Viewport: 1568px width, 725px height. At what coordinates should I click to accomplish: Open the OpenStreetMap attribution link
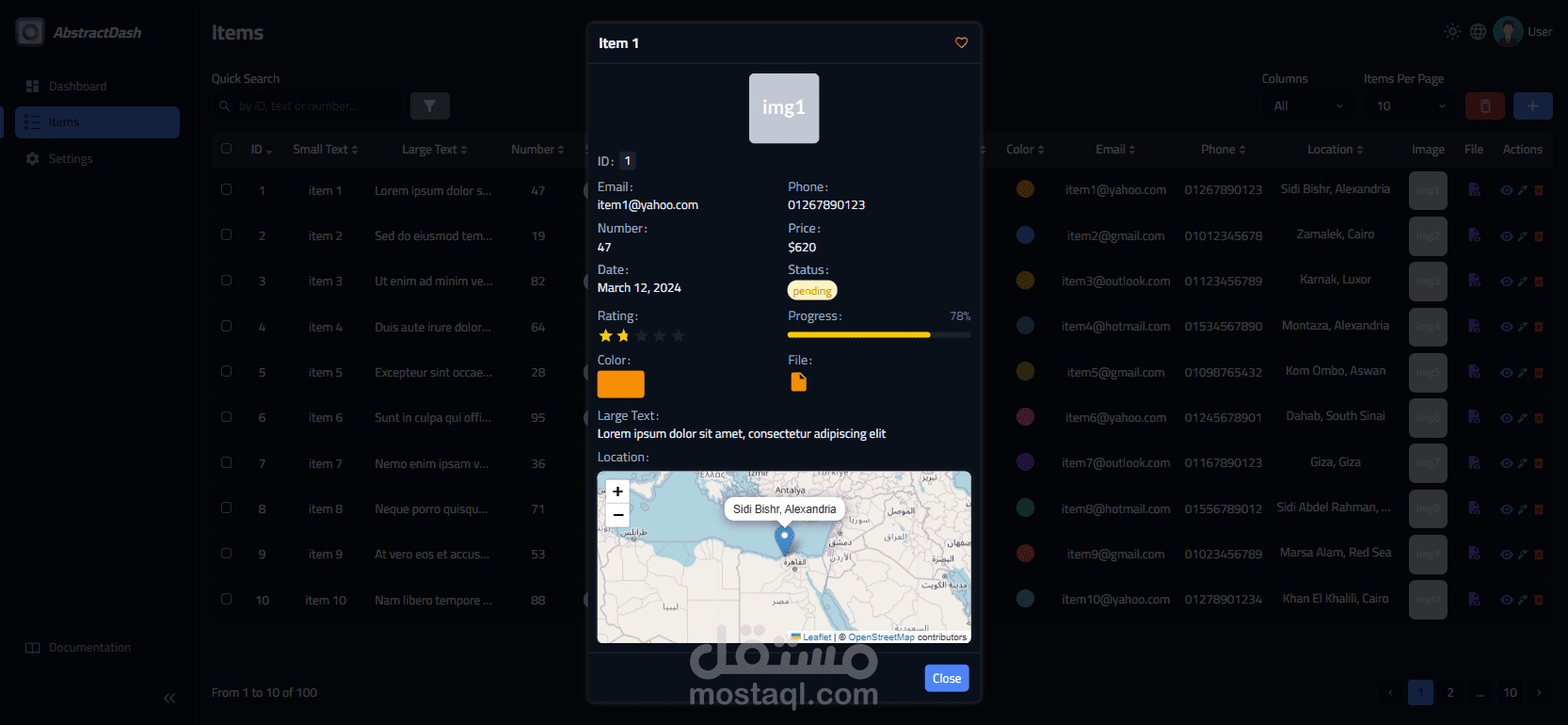click(881, 637)
